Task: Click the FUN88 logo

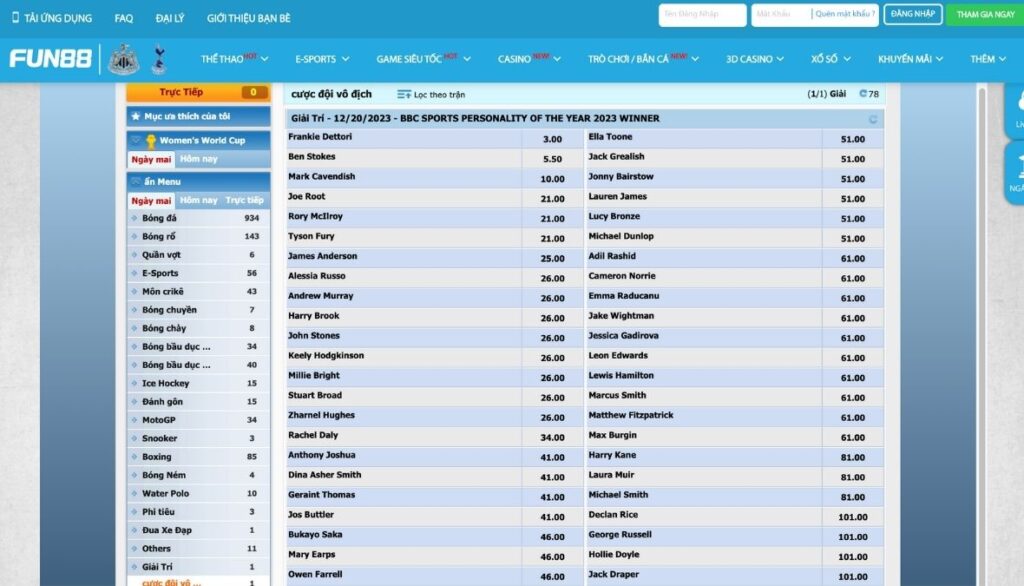Action: 50,59
